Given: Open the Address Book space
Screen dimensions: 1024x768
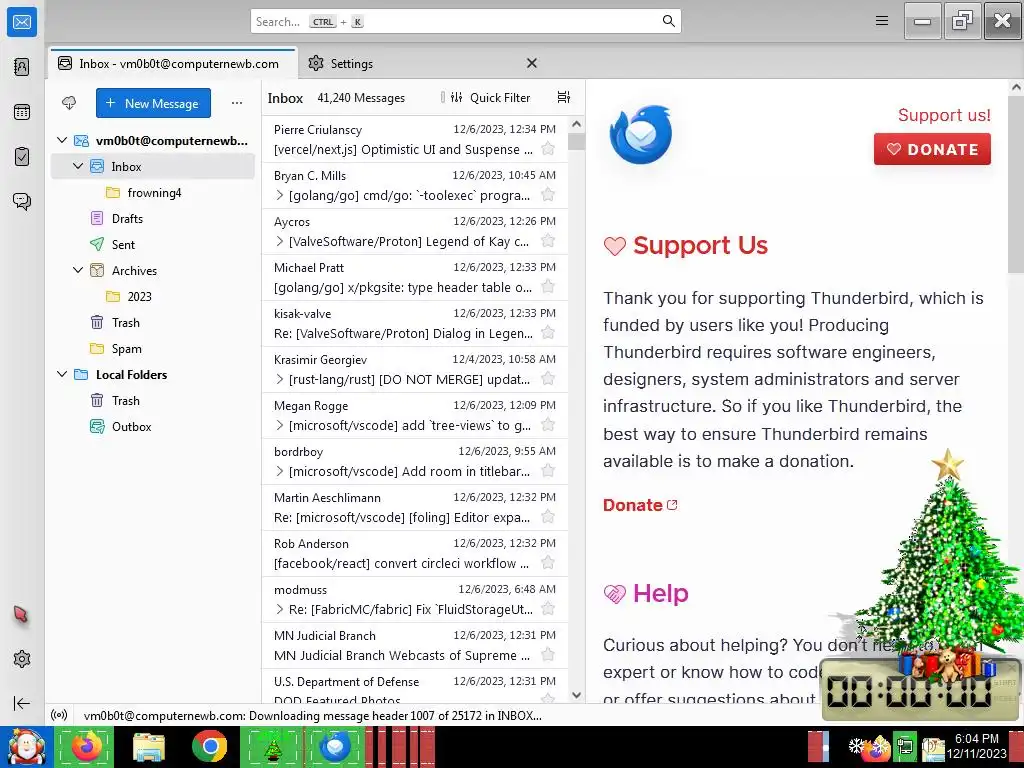Looking at the screenshot, I should click(x=22, y=67).
